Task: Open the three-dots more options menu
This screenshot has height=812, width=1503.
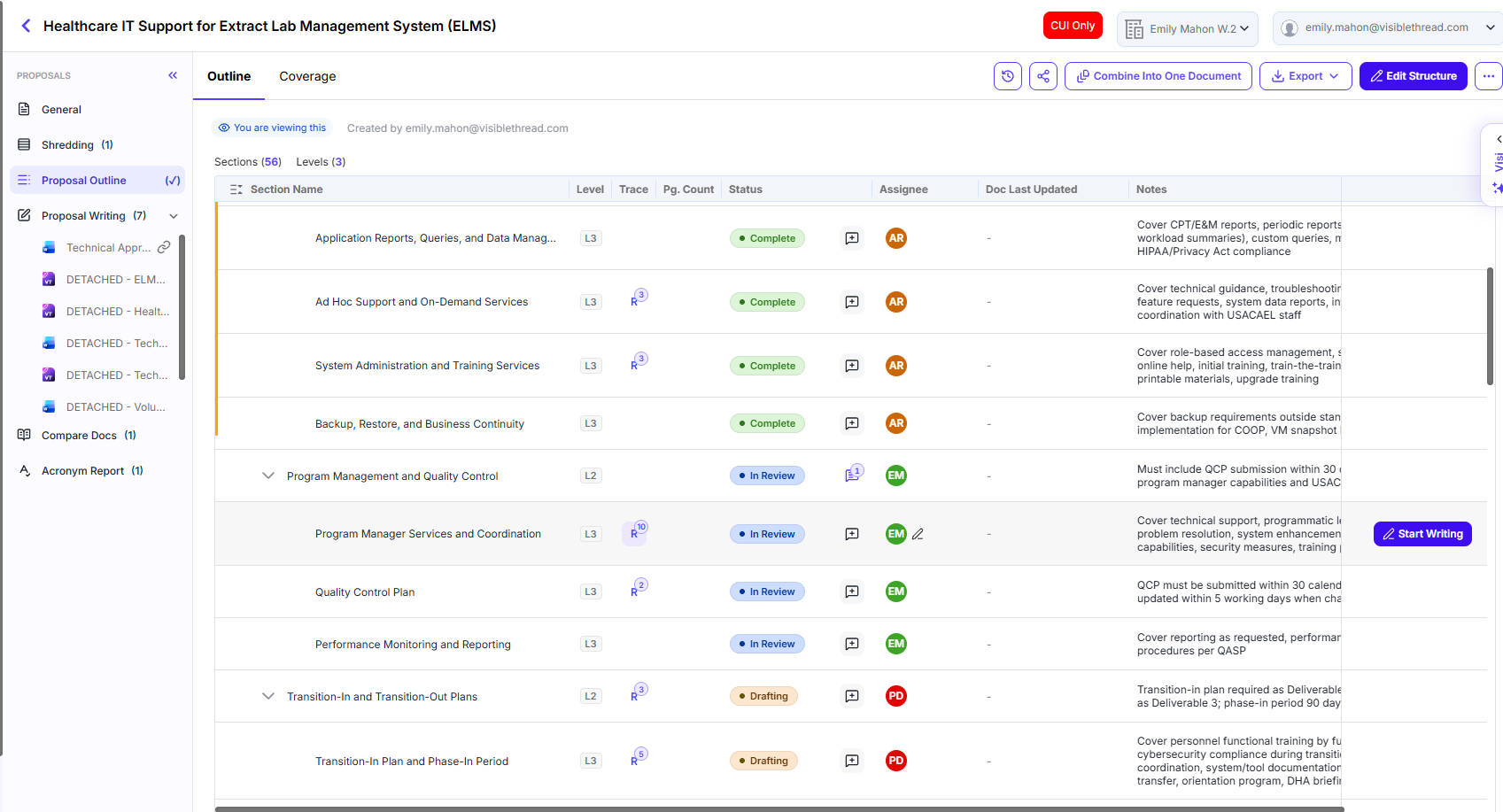Action: pos(1489,76)
